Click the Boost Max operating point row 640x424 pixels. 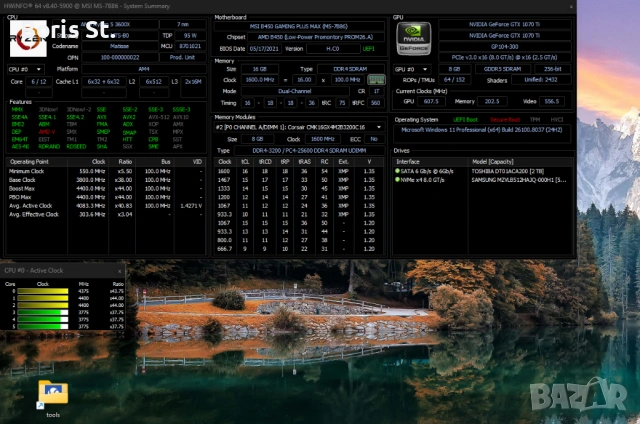pyautogui.click(x=105, y=189)
